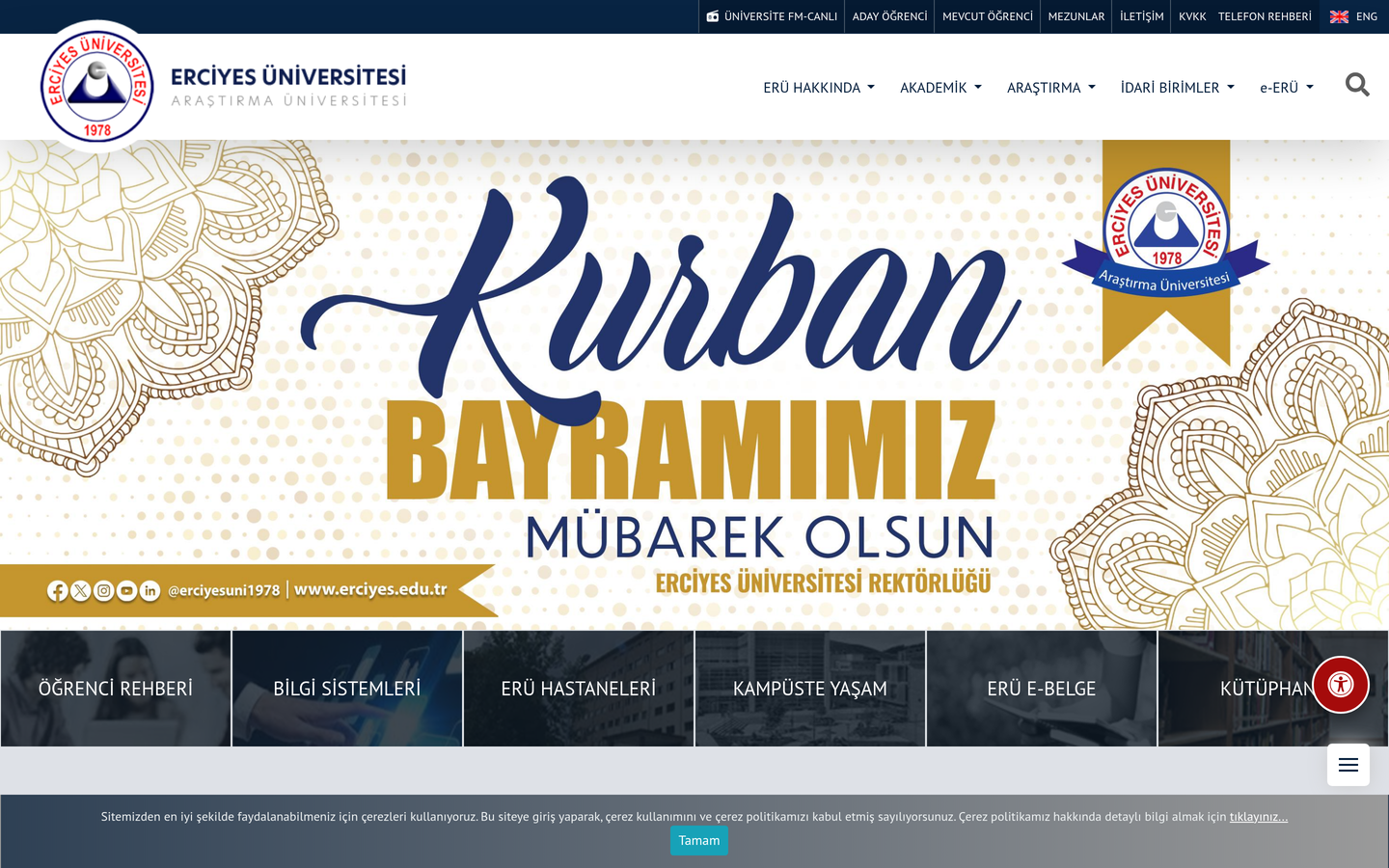Click the search magnifier icon
This screenshot has width=1389, height=868.
pyautogui.click(x=1357, y=86)
